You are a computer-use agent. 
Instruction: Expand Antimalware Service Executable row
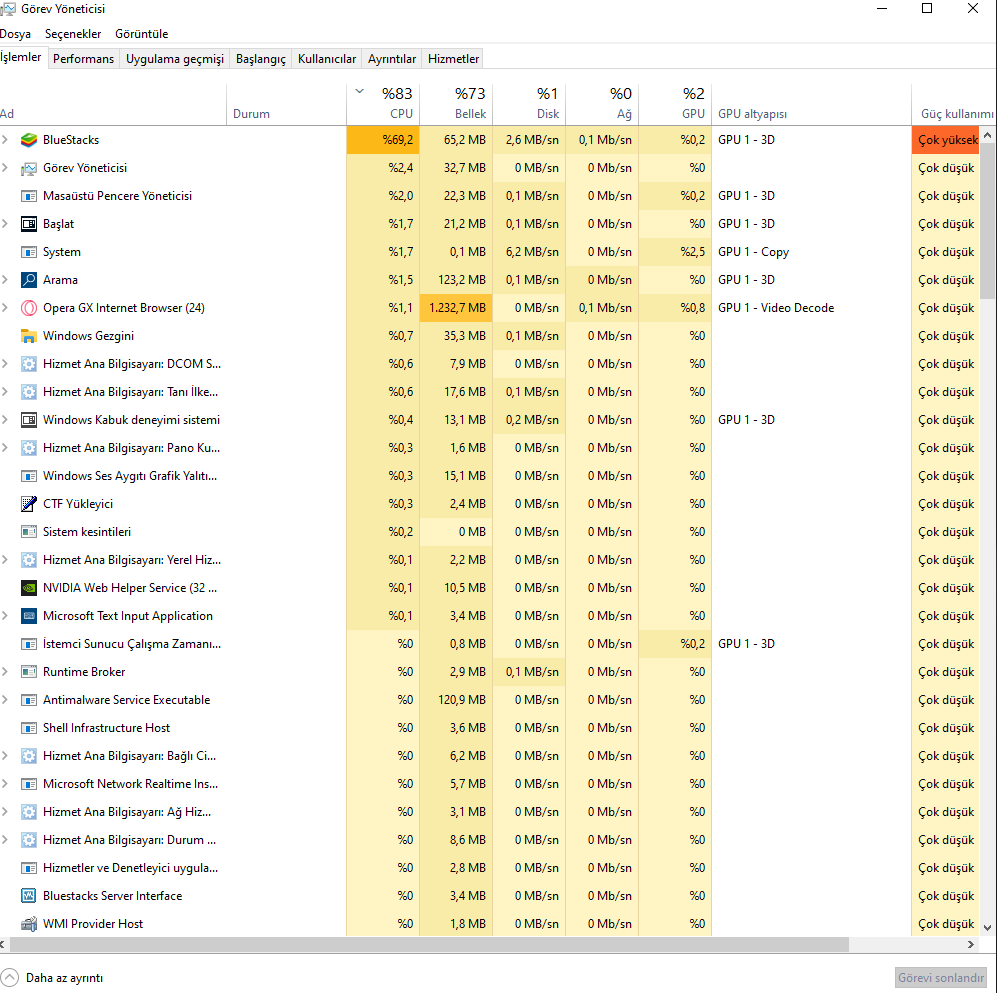pos(5,699)
